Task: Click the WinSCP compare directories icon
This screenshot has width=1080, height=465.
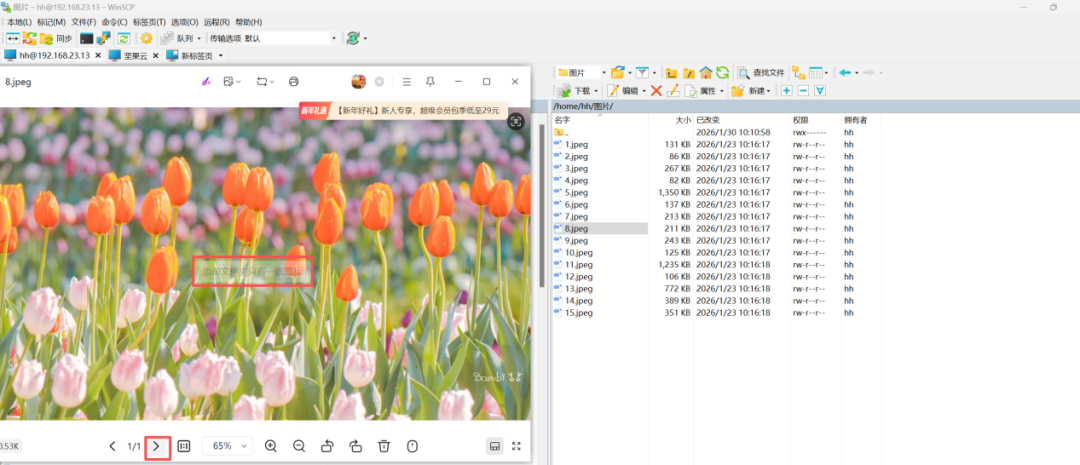Action: click(13, 38)
